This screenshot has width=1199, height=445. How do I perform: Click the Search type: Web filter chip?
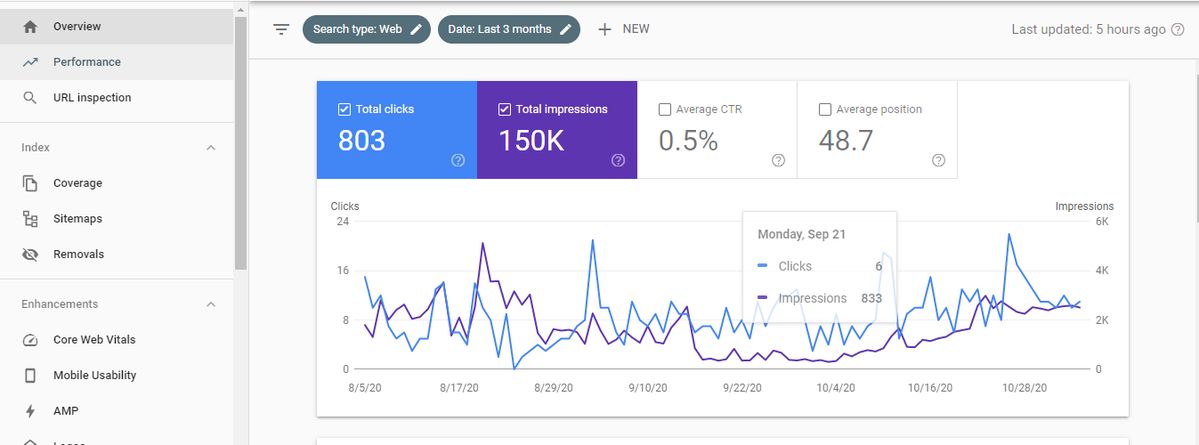point(366,29)
